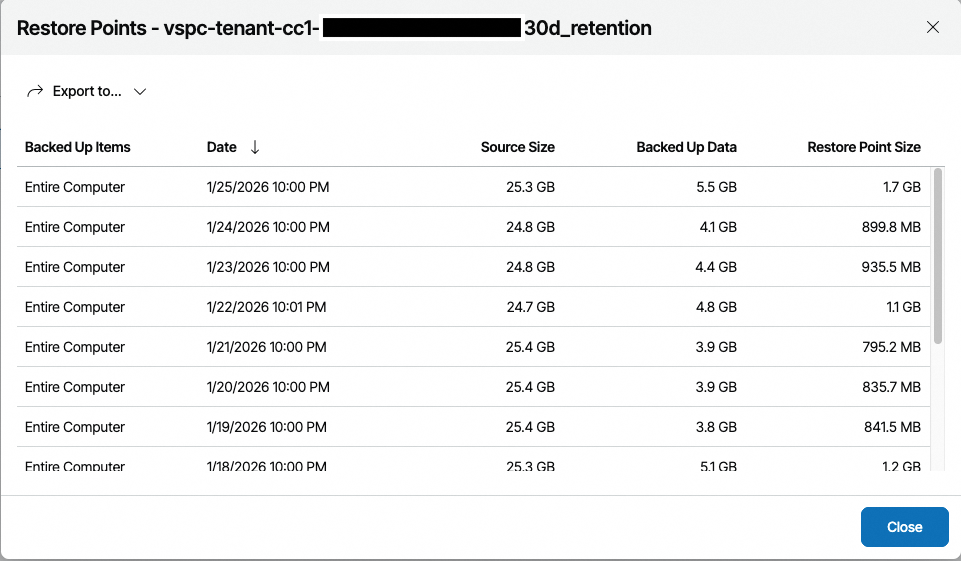Click Entire Computer in the 1/20/2026 row
961x561 pixels.
point(75,387)
